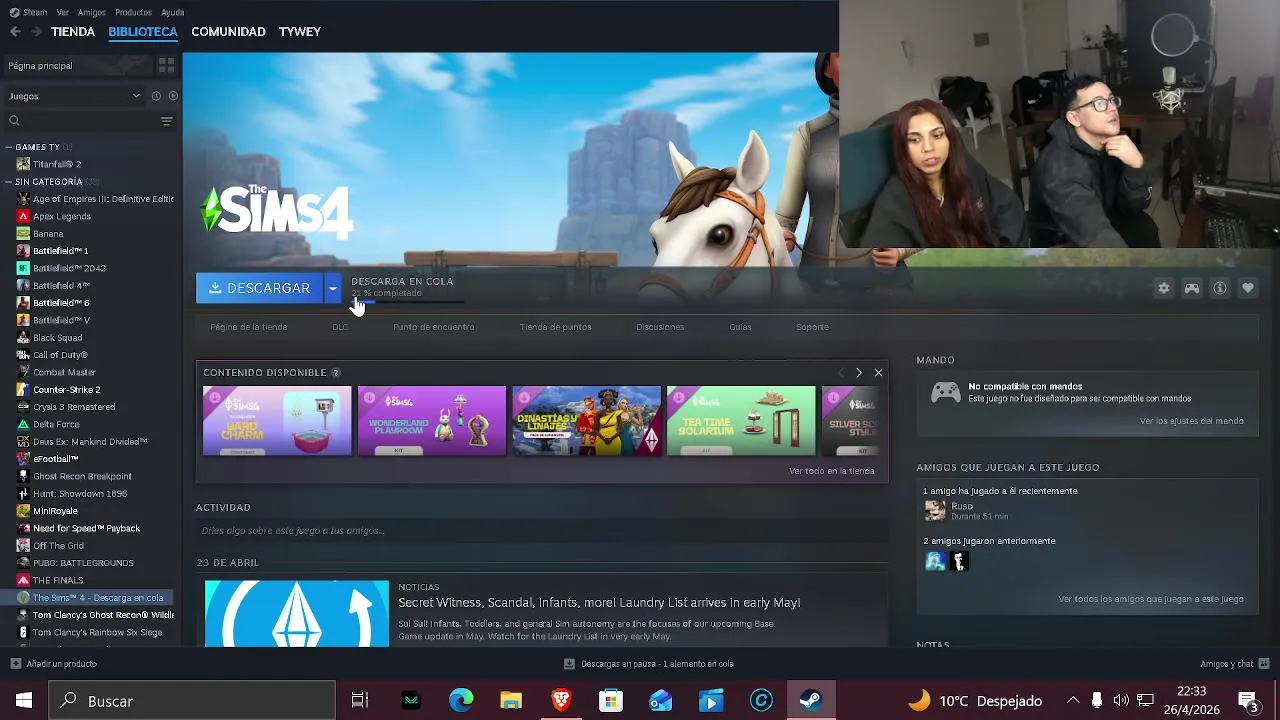Click Ver todo en la tienda

[x=832, y=471]
